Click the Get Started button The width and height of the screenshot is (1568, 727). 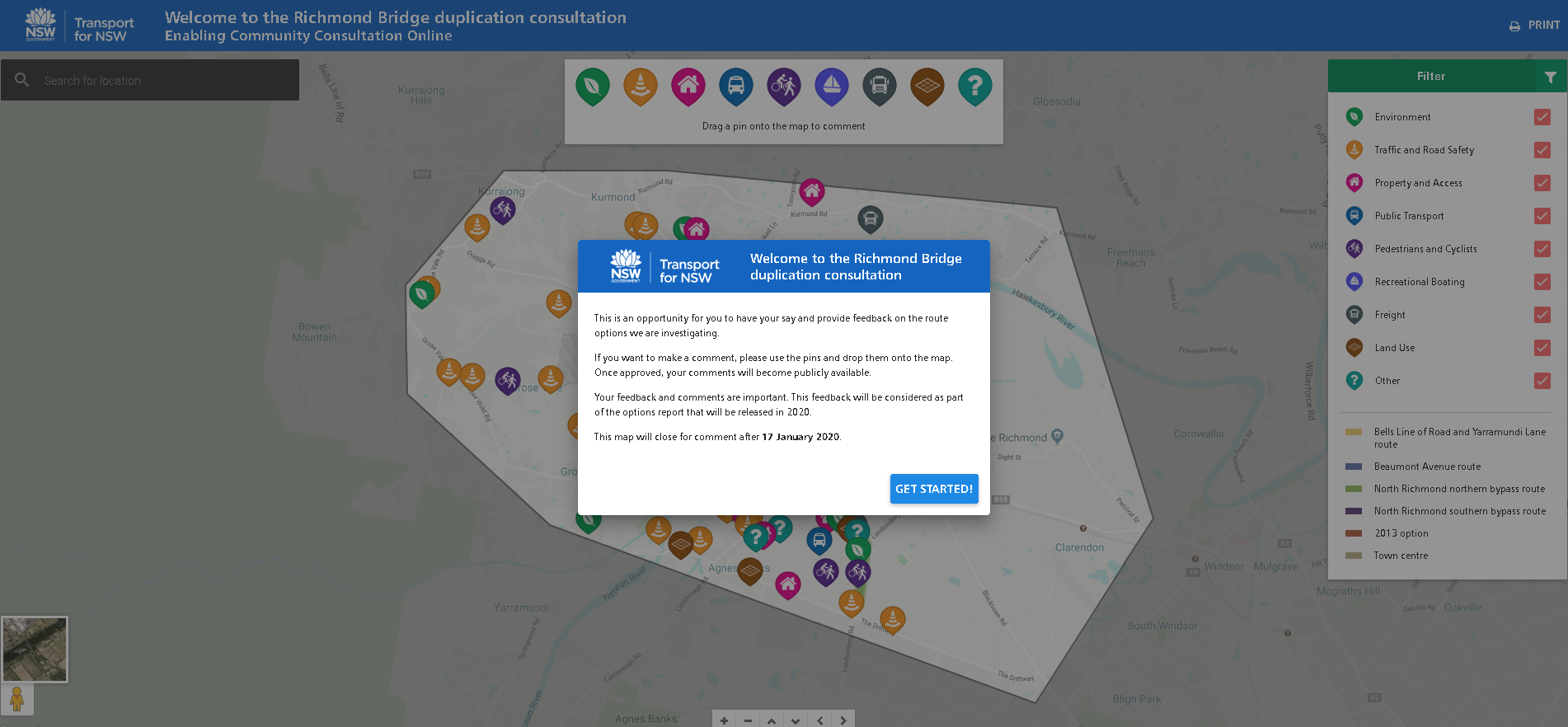click(x=934, y=489)
